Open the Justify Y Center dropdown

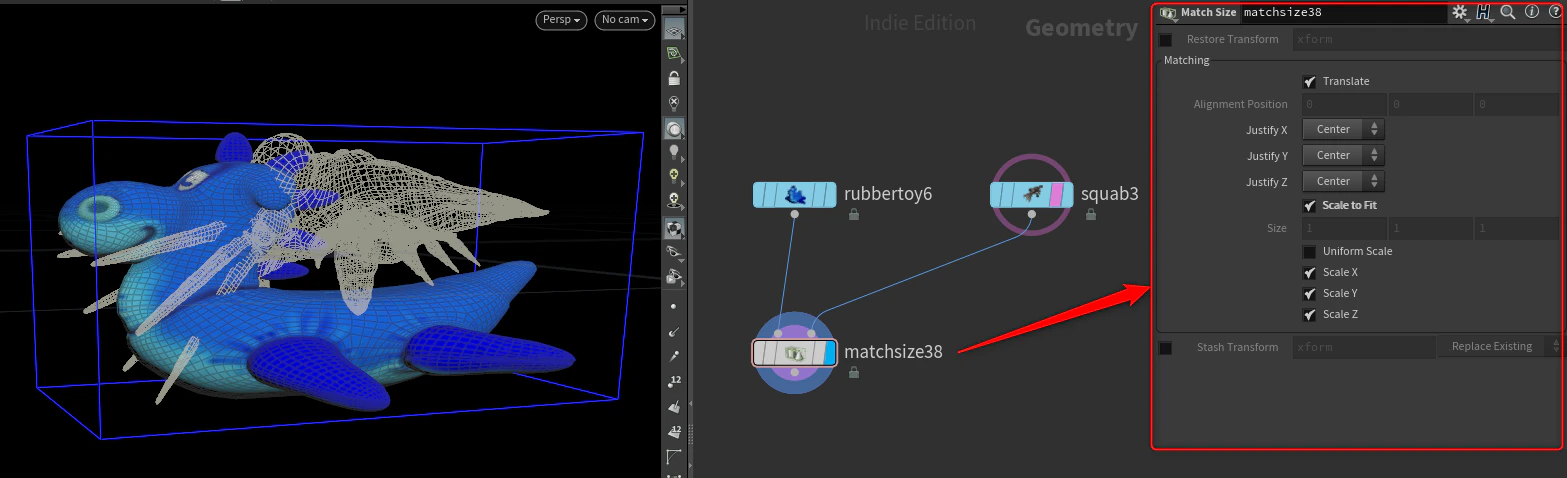point(1343,155)
